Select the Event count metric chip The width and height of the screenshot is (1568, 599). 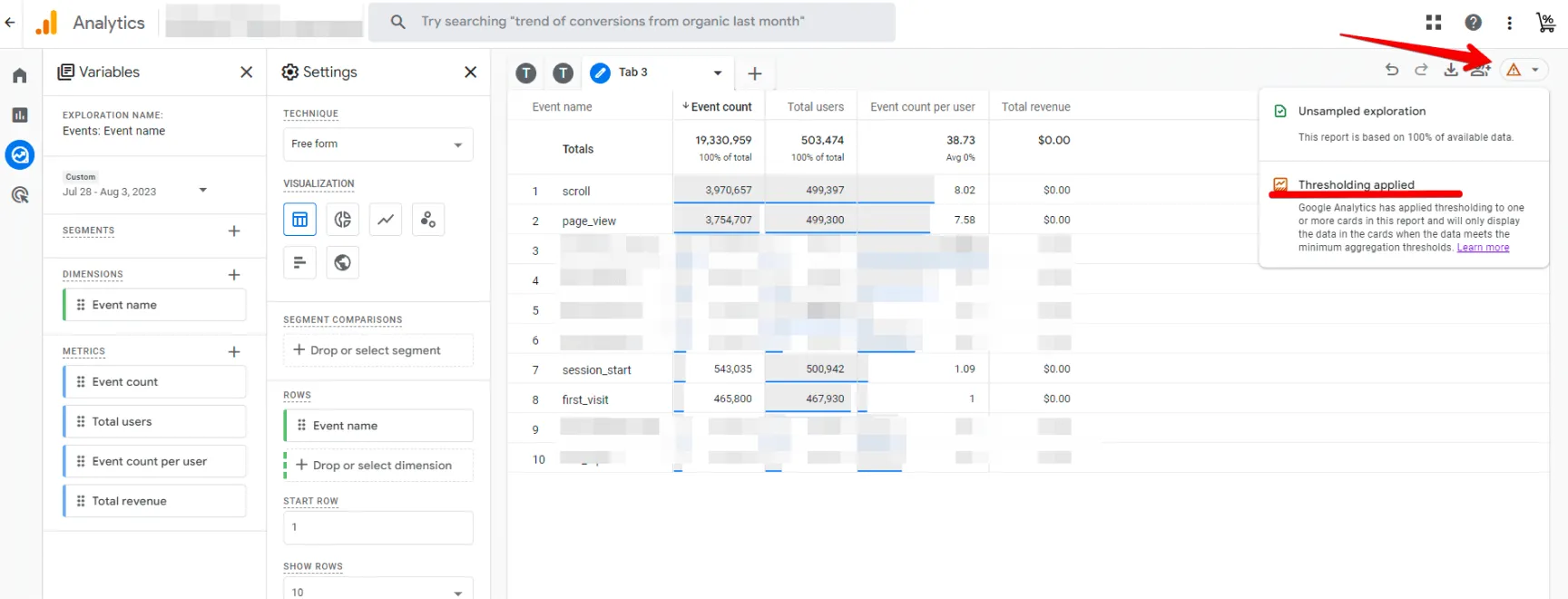click(x=154, y=382)
